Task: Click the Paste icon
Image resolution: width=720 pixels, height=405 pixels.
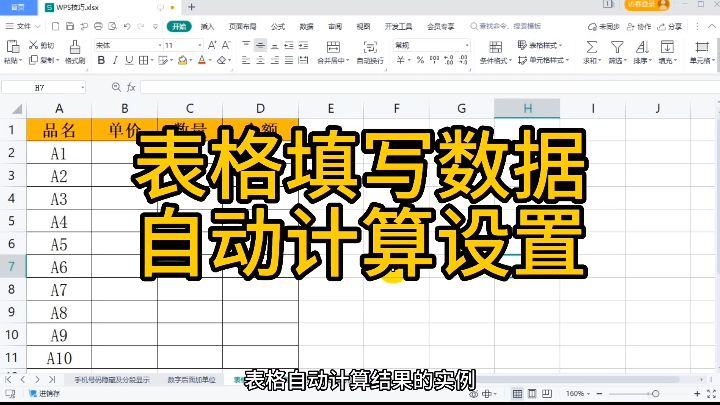Action: point(13,46)
